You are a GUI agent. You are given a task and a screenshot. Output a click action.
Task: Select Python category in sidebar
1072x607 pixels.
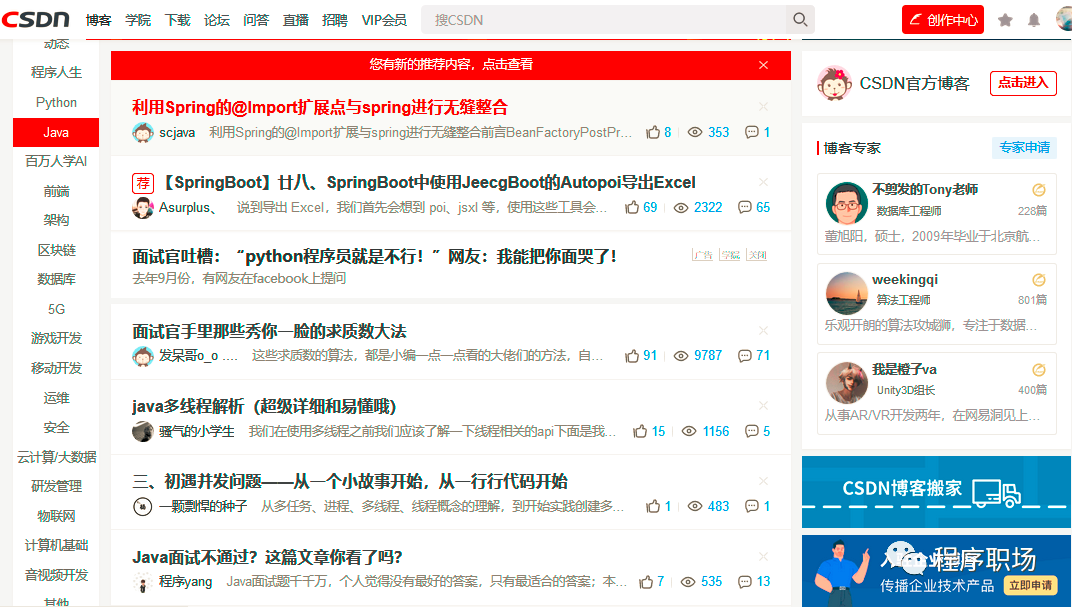(x=56, y=103)
